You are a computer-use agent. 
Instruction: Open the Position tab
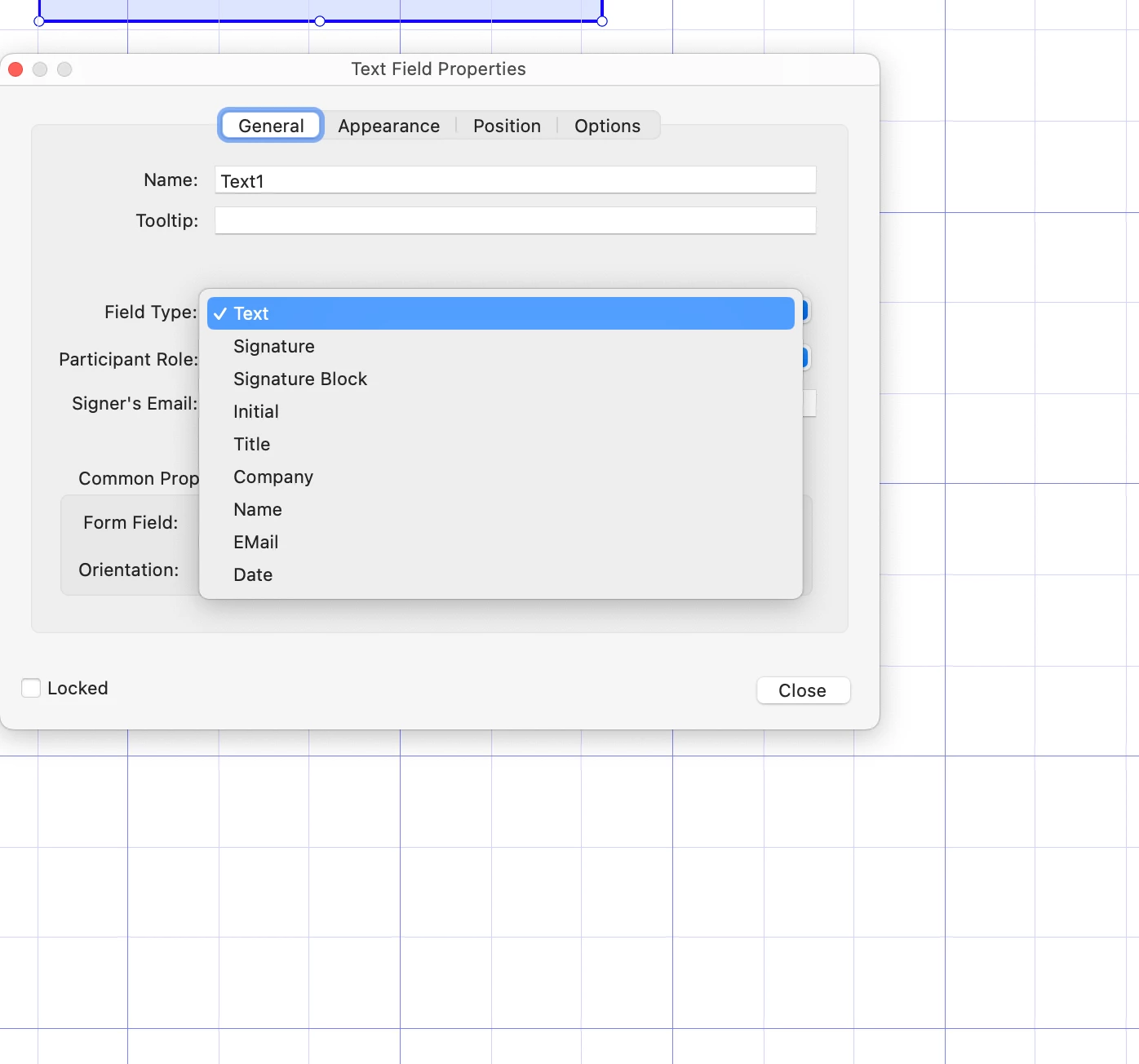tap(507, 126)
